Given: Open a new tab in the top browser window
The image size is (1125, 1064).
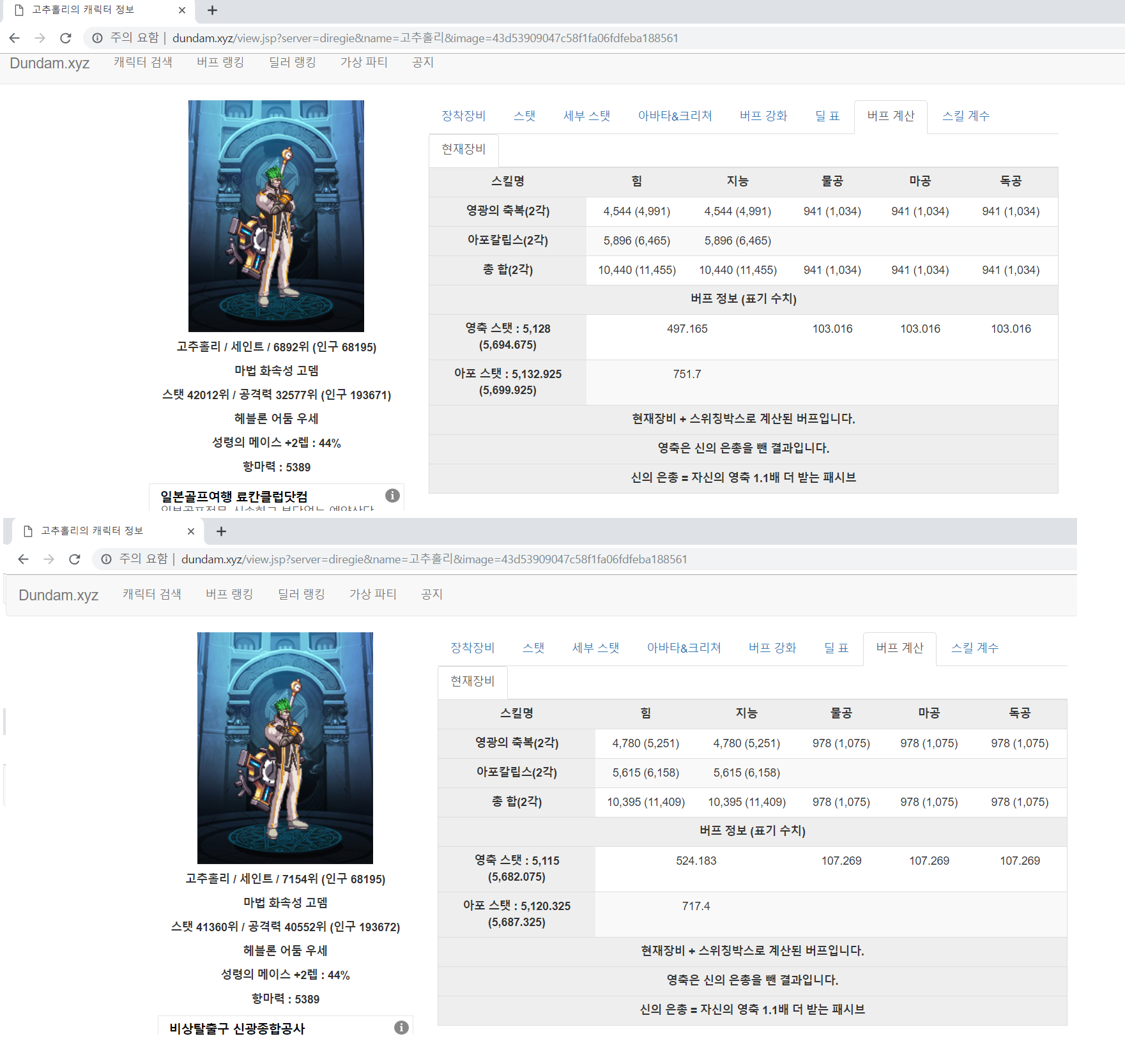Looking at the screenshot, I should tap(213, 10).
